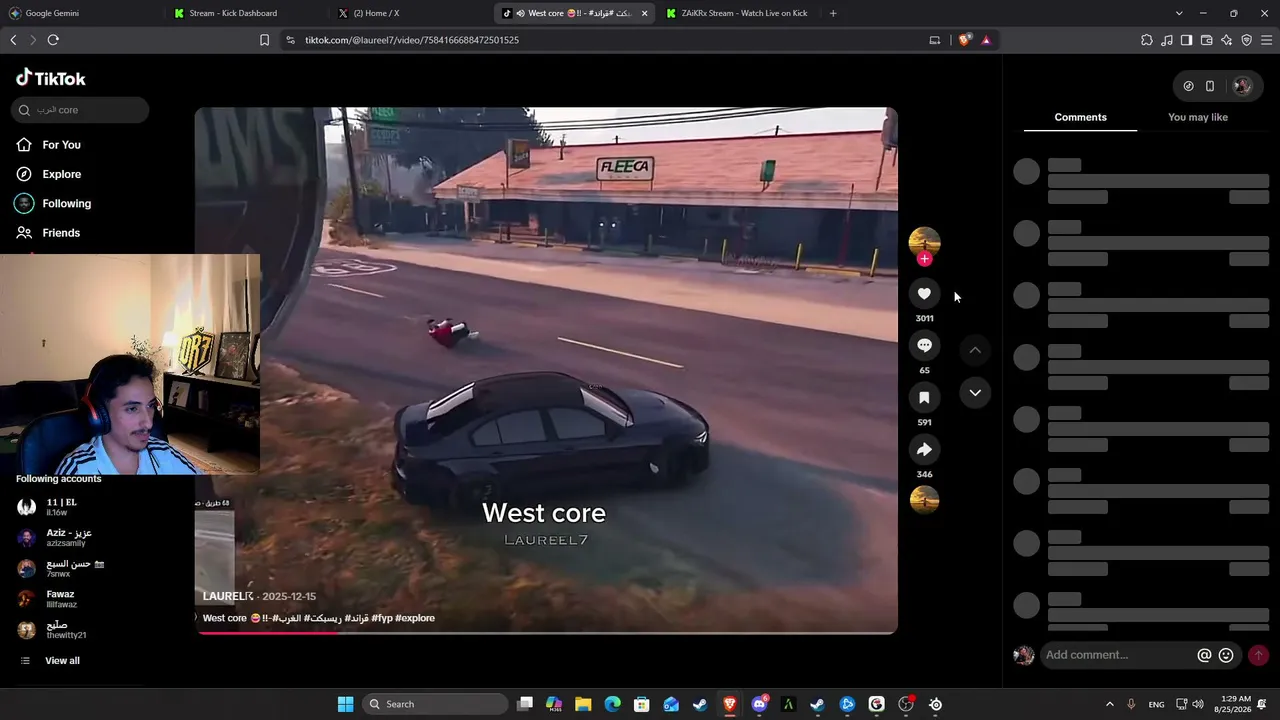Open the ENG language indicator
This screenshot has height=720, width=1280.
[1156, 704]
